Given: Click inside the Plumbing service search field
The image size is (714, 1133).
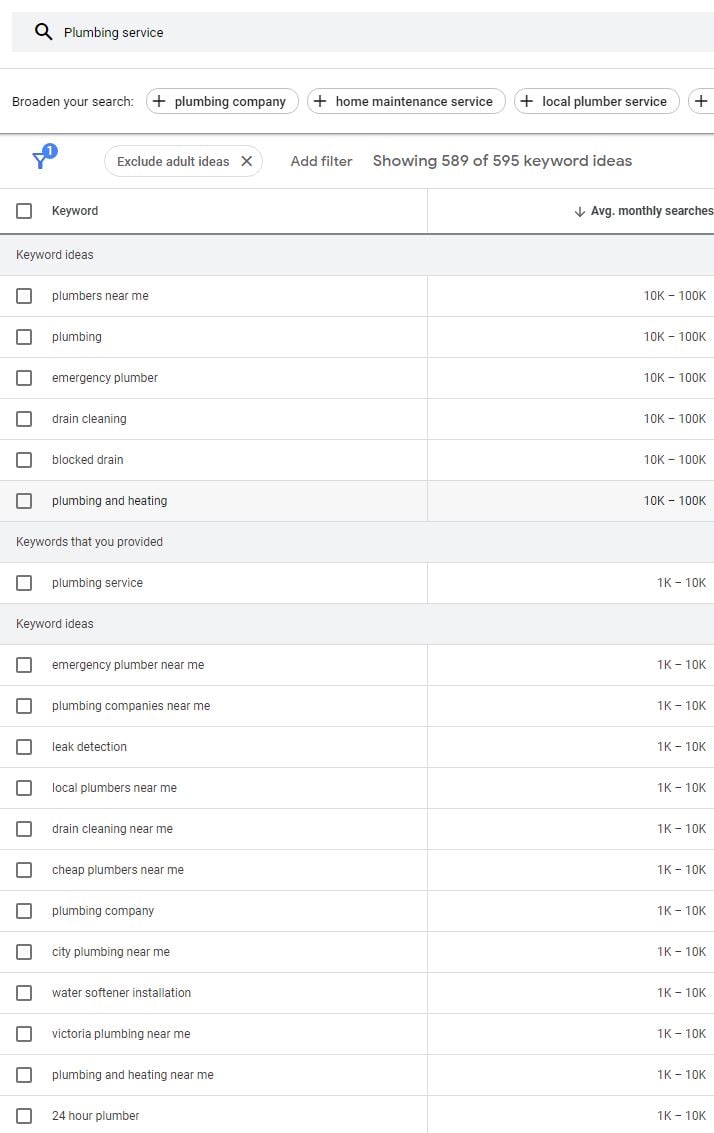Looking at the screenshot, I should point(112,31).
